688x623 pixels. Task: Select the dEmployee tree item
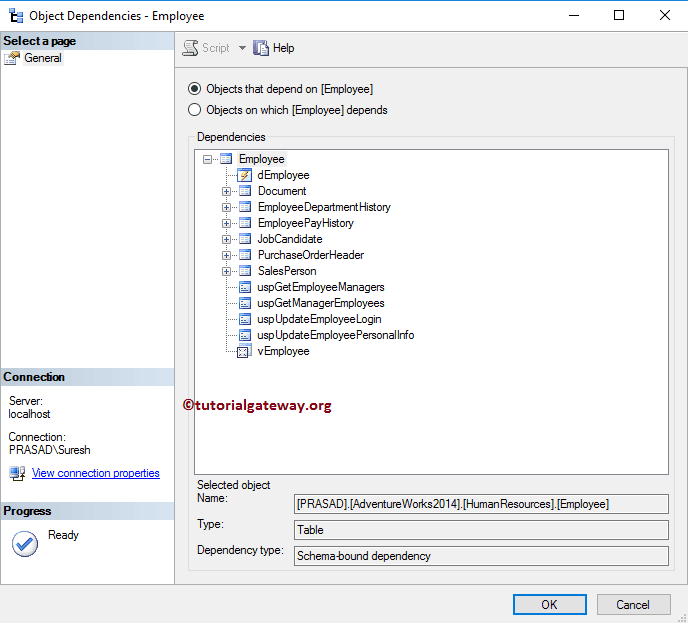(x=283, y=175)
